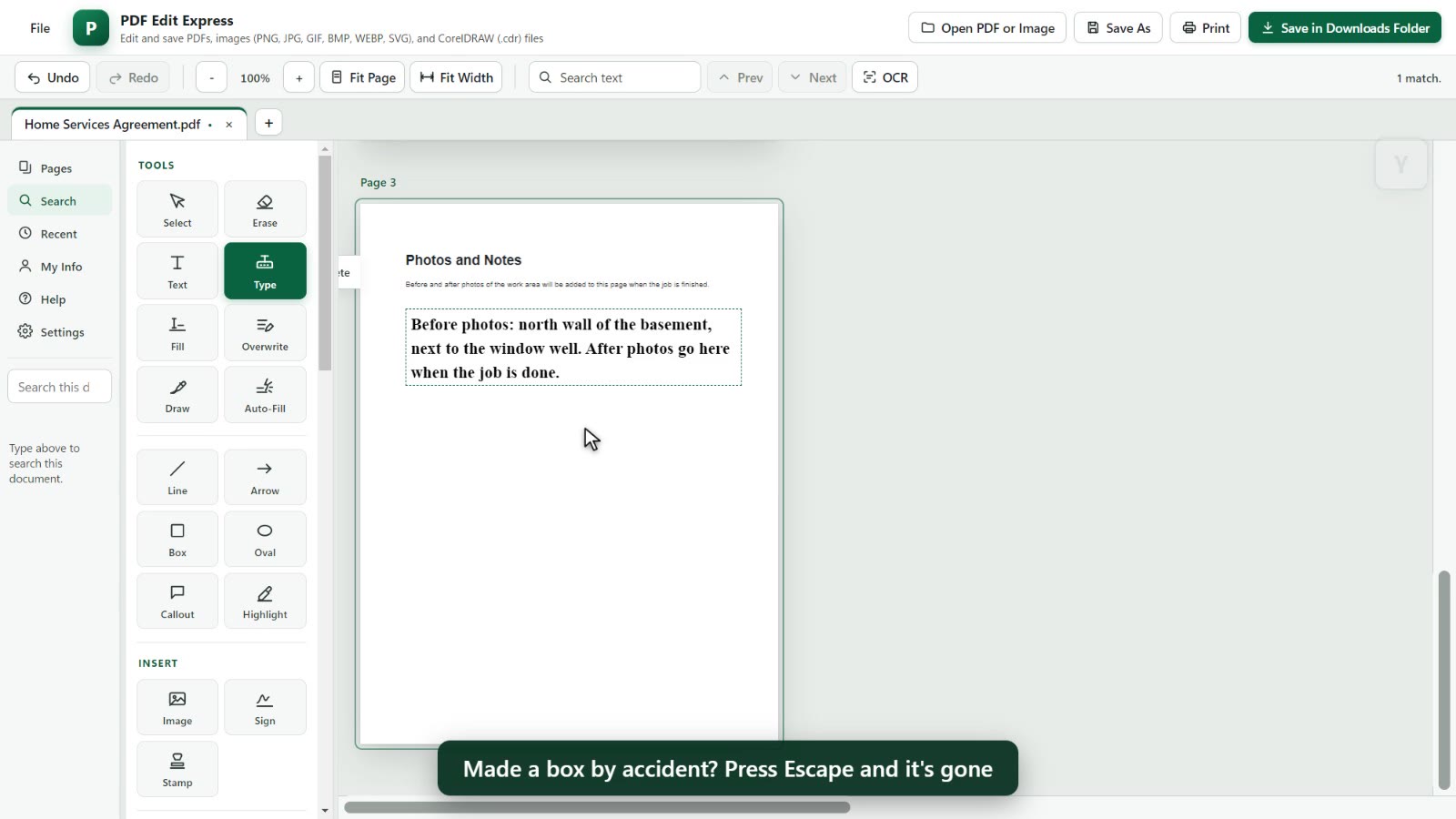Open Help in the sidebar

[x=60, y=299]
